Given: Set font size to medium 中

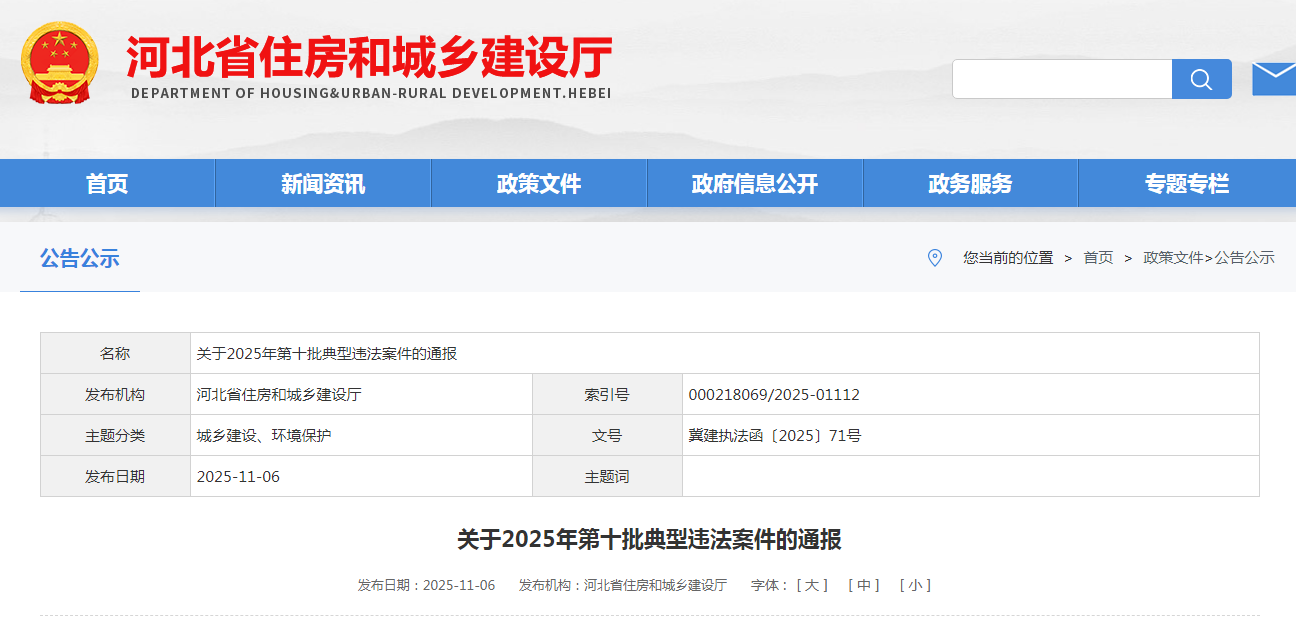Looking at the screenshot, I should tap(863, 585).
